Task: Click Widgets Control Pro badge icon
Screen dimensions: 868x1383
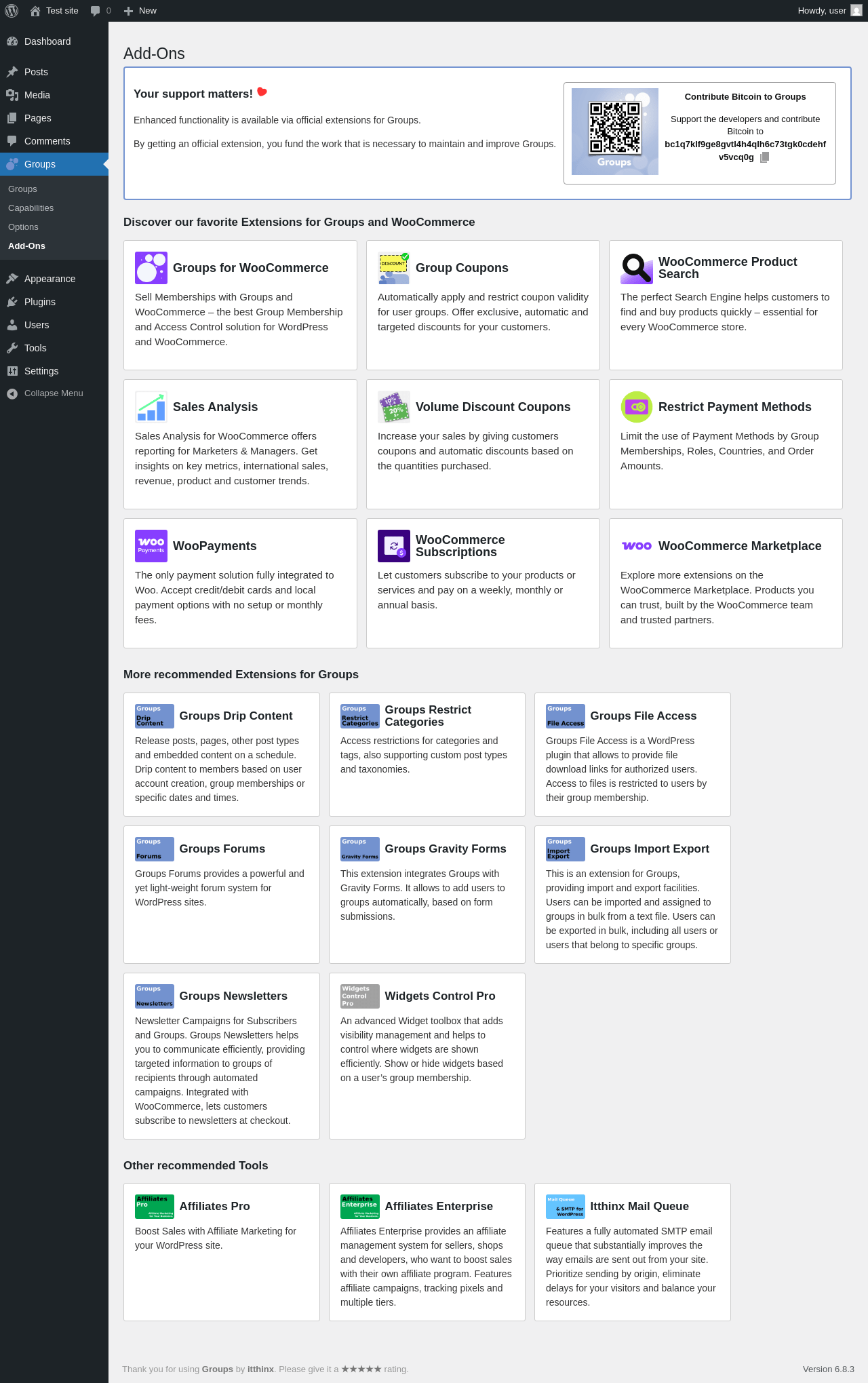Action: (x=360, y=996)
